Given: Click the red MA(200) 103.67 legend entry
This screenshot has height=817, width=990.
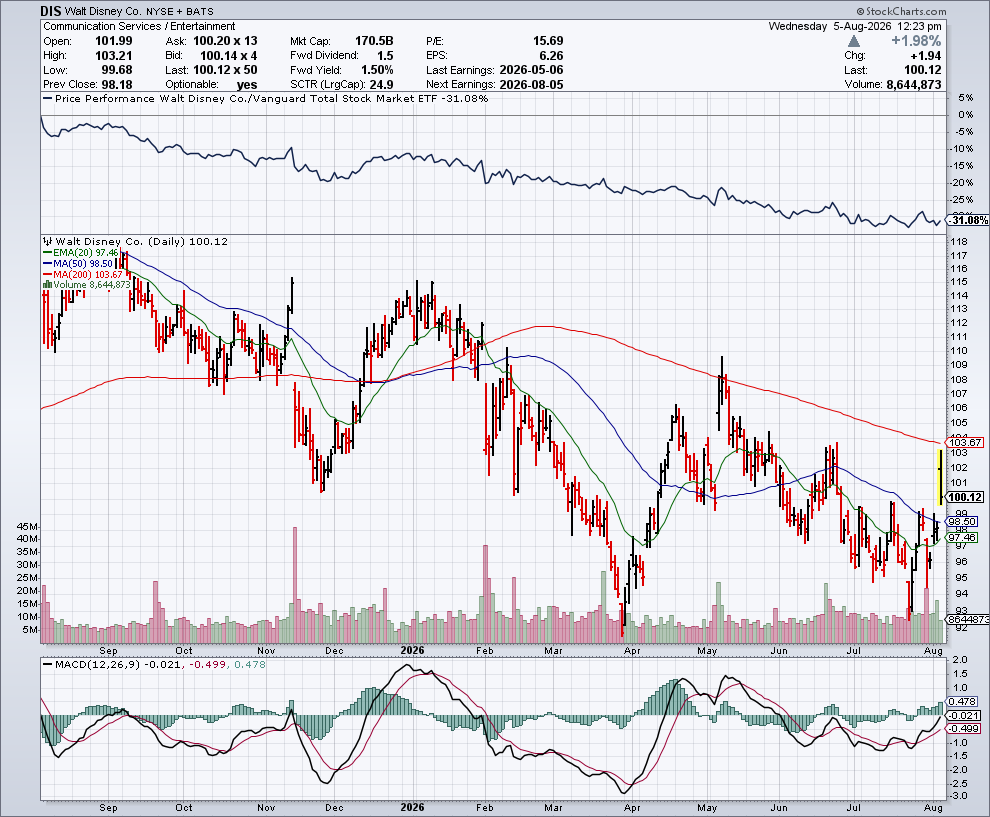Looking at the screenshot, I should (x=83, y=274).
